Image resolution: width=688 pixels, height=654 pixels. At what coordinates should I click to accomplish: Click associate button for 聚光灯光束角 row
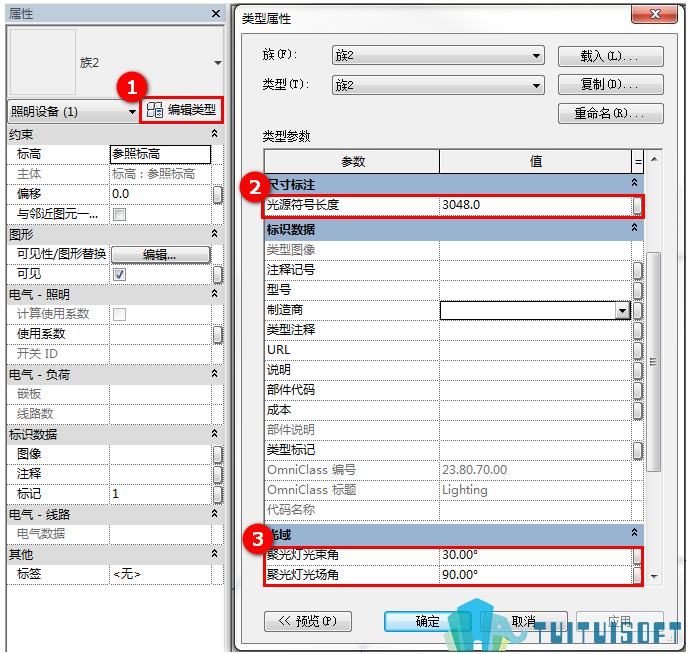(x=638, y=556)
